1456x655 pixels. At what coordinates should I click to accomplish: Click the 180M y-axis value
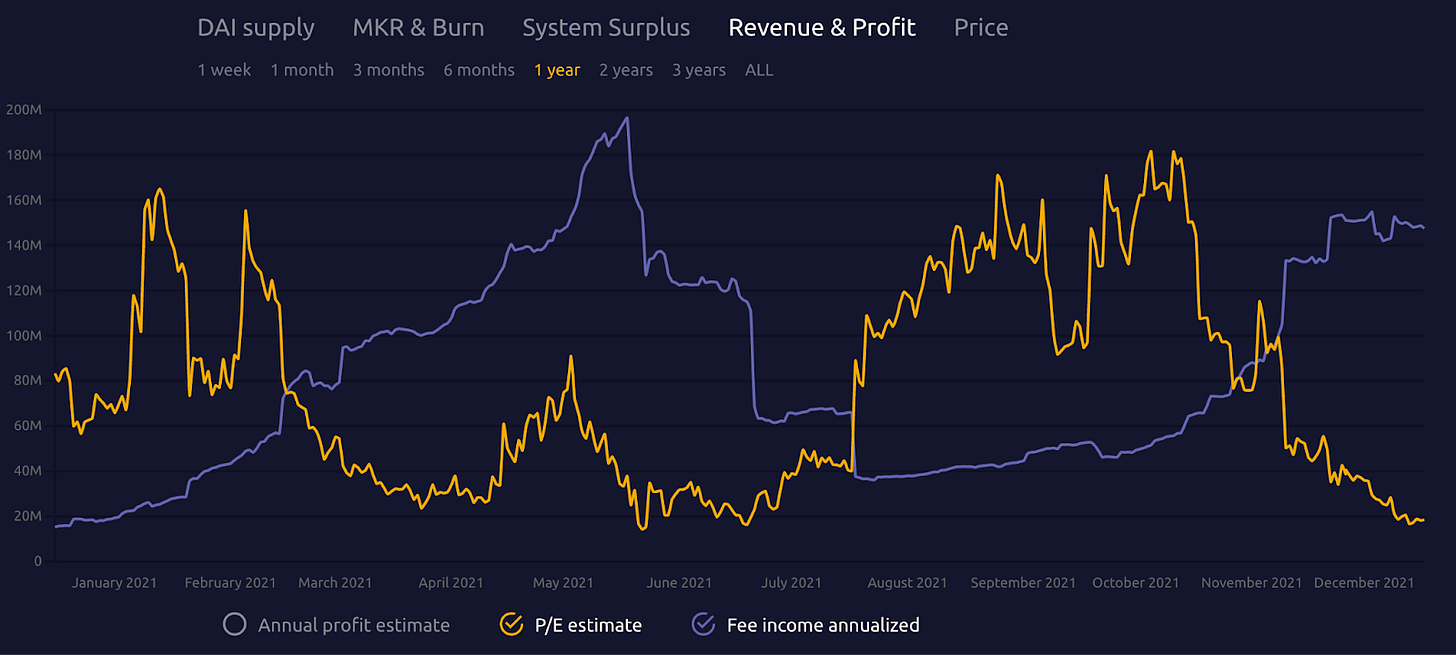pyautogui.click(x=23, y=155)
